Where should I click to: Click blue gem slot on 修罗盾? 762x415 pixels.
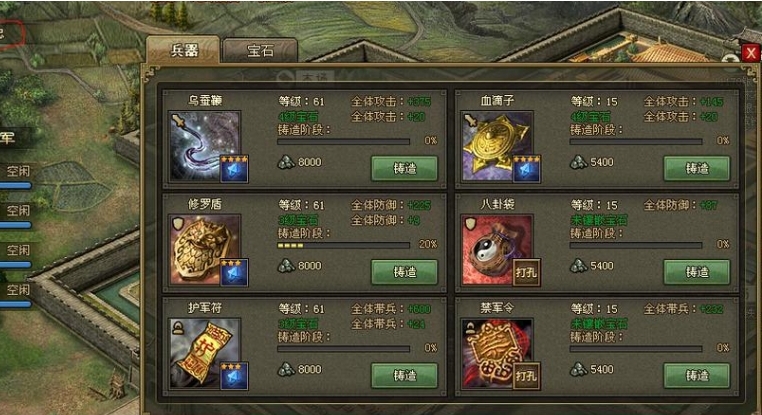(234, 273)
